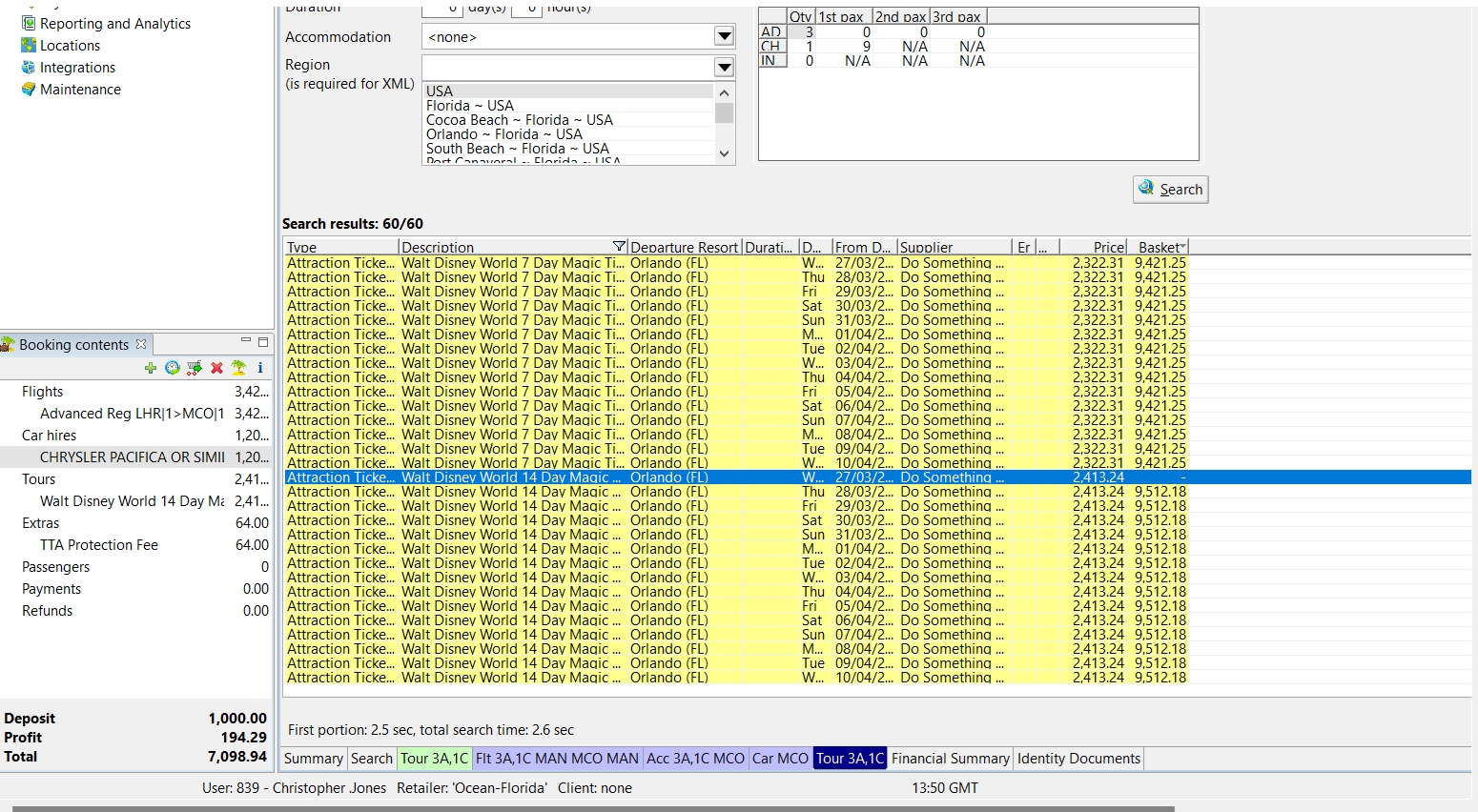Switch to the Financial Summary tab
The width and height of the screenshot is (1478, 812).
[x=950, y=759]
